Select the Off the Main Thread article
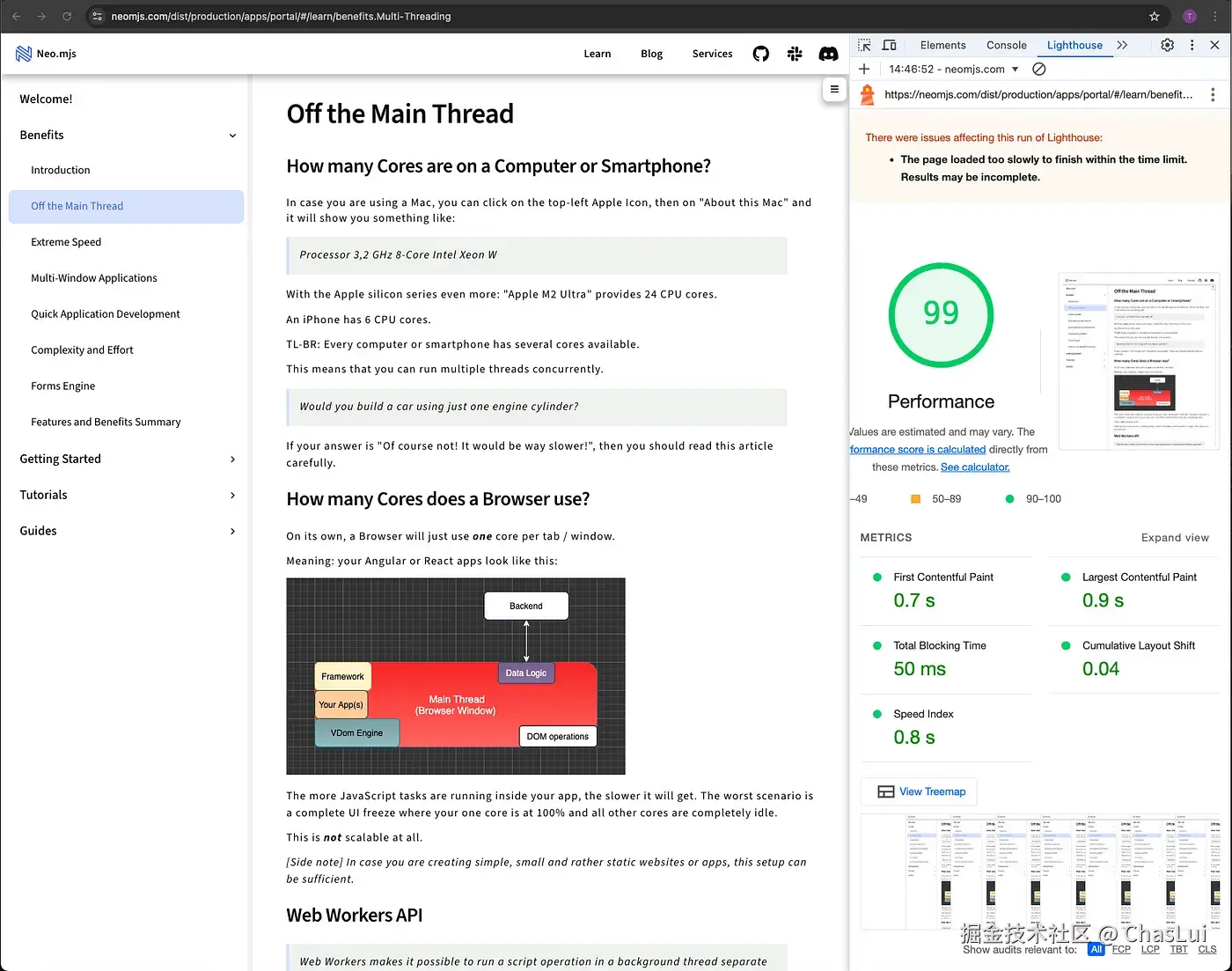Screen dimensions: 1232x971 tap(128, 206)
